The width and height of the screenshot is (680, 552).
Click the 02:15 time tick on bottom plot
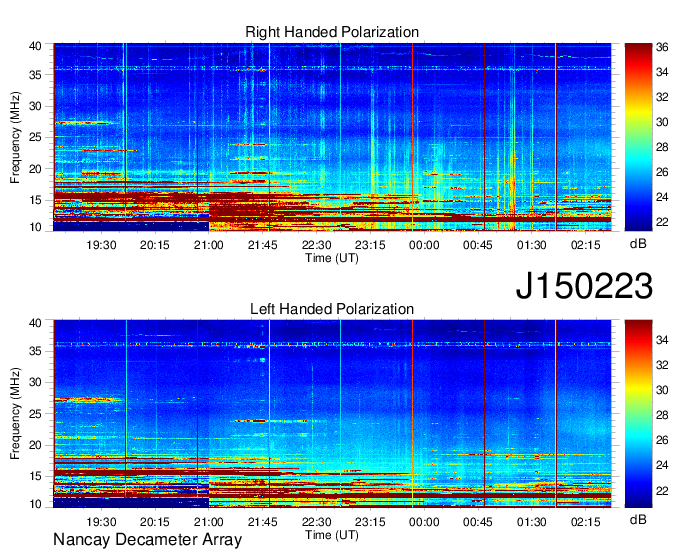586,522
